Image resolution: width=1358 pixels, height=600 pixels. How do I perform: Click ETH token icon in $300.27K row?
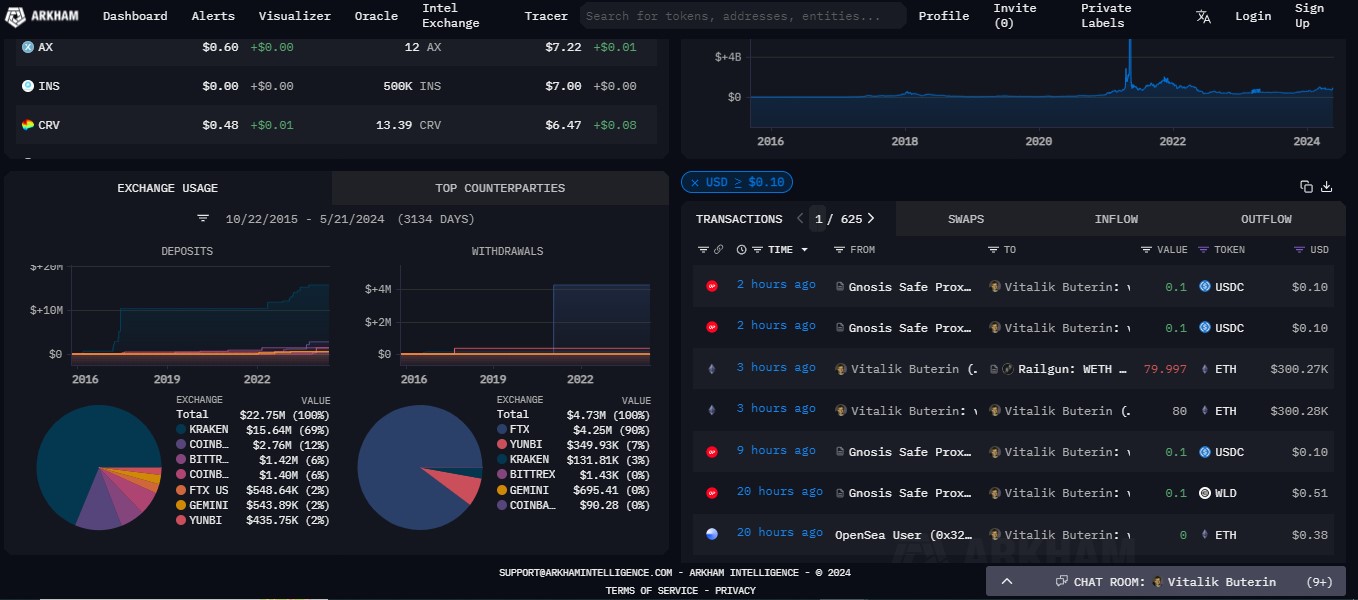click(x=1205, y=369)
